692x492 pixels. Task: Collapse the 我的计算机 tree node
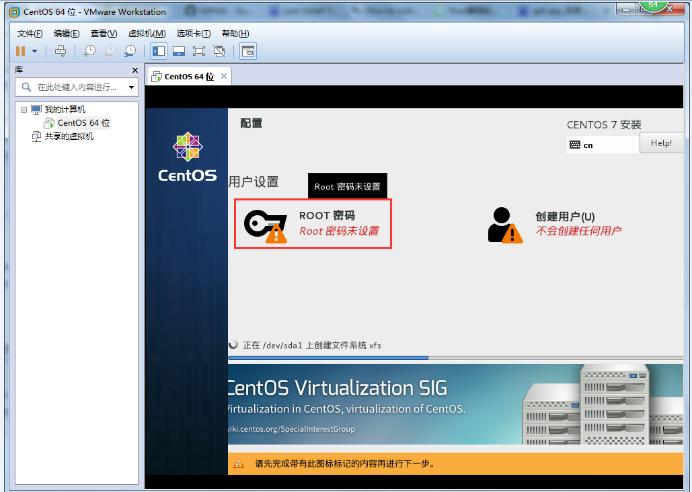(24, 109)
